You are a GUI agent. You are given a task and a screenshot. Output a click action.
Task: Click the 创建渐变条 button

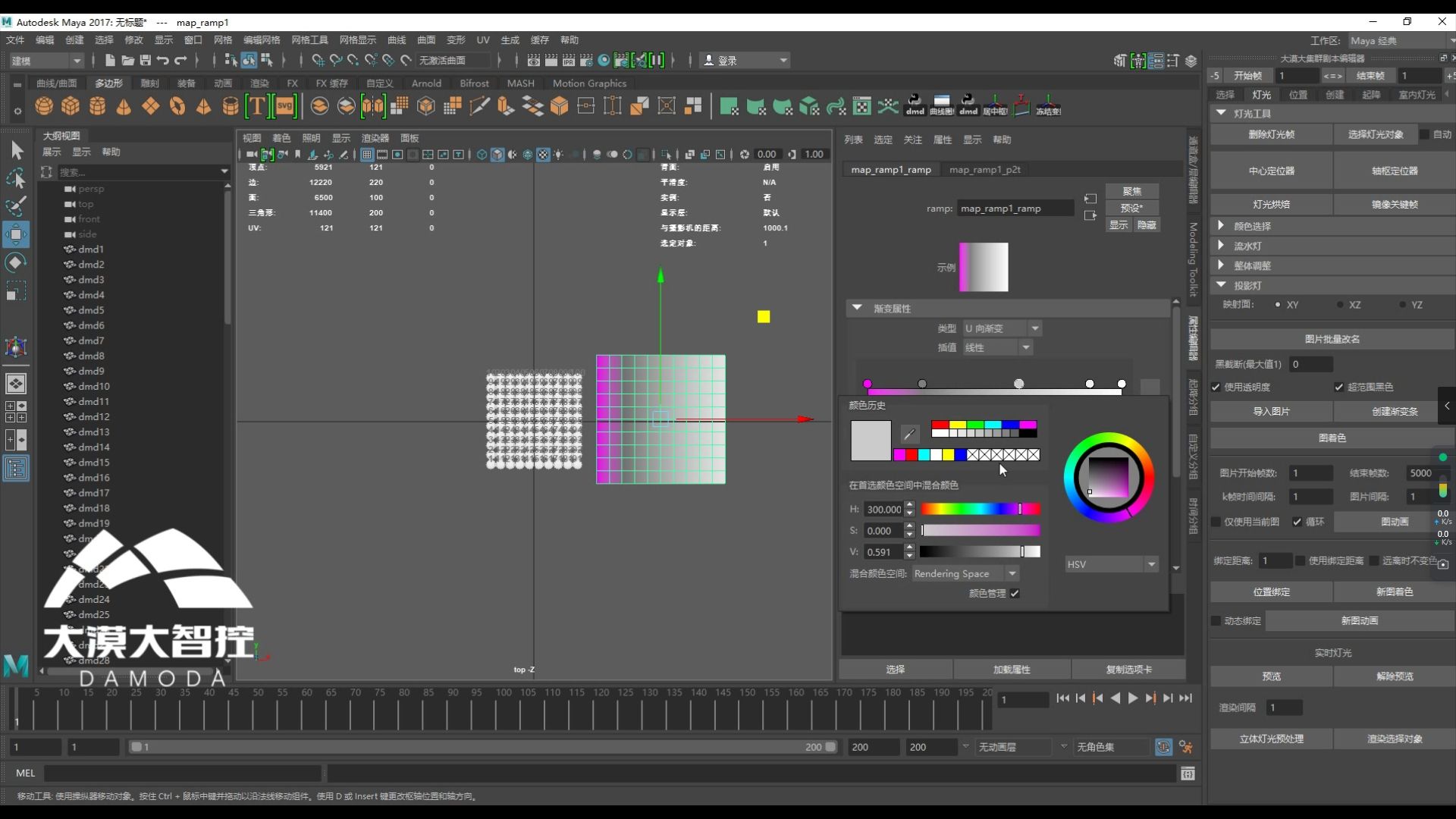(x=1394, y=411)
